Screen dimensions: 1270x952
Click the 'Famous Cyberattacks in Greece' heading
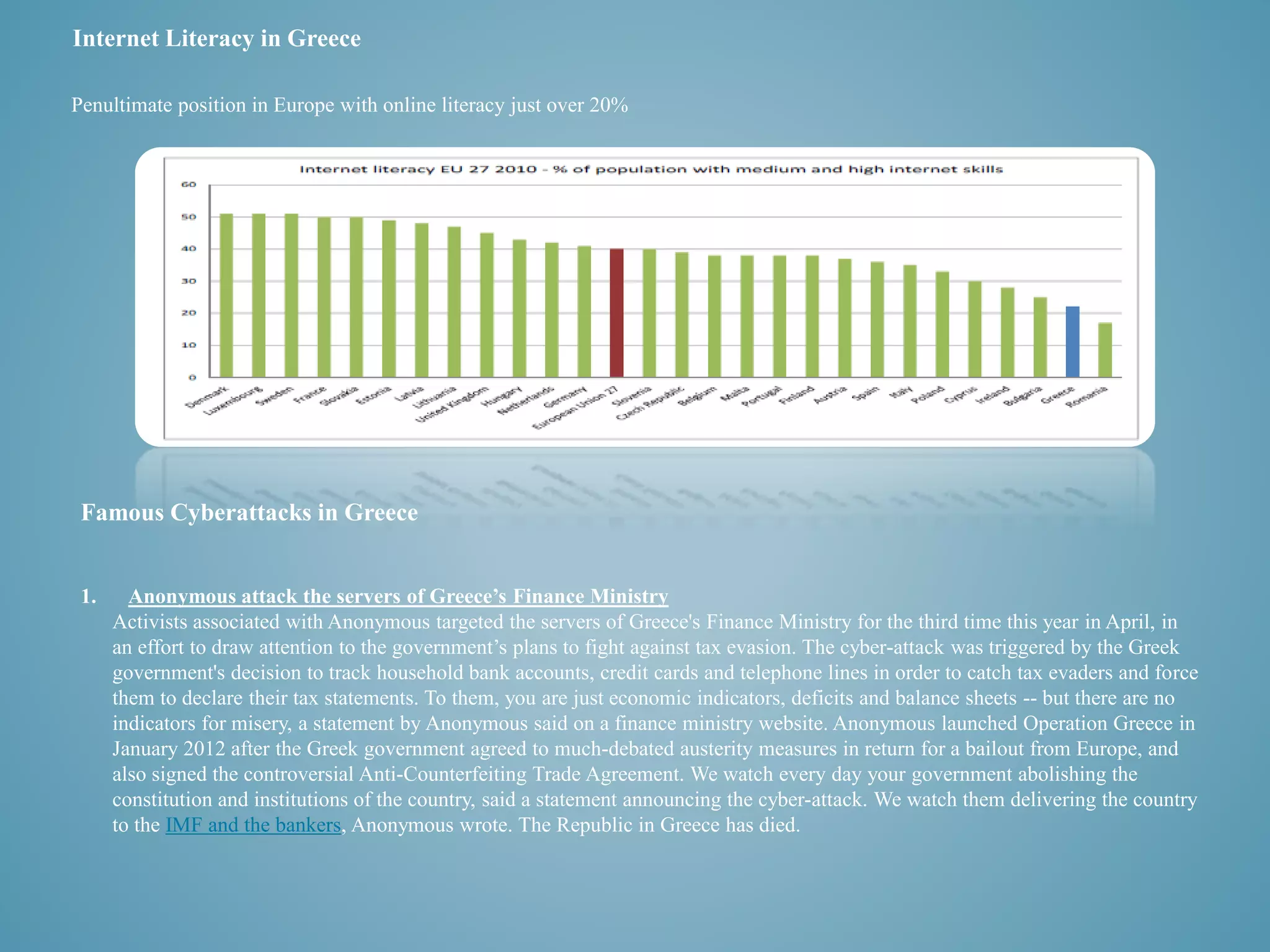coord(249,513)
